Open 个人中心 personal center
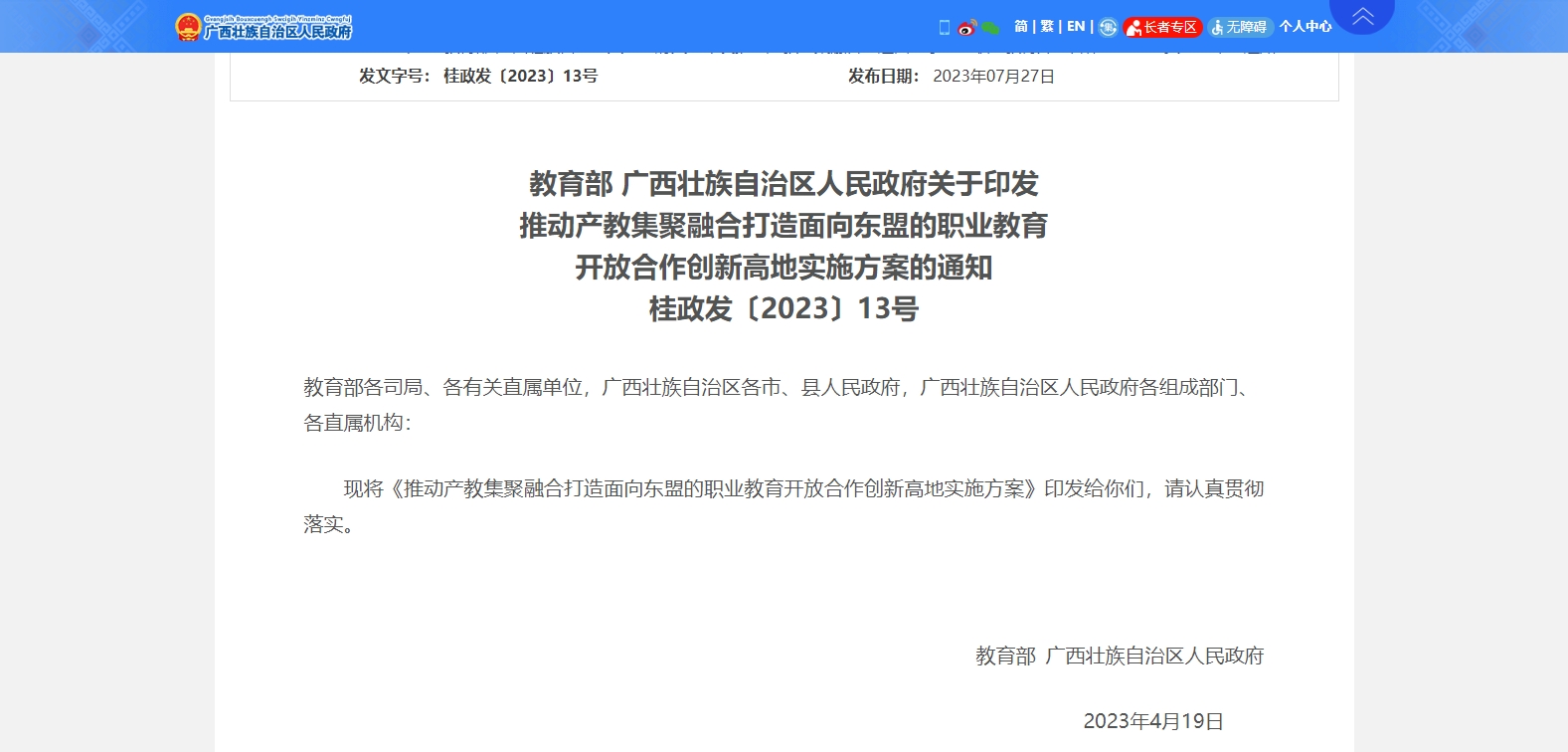The width and height of the screenshot is (1568, 752). tap(1305, 27)
